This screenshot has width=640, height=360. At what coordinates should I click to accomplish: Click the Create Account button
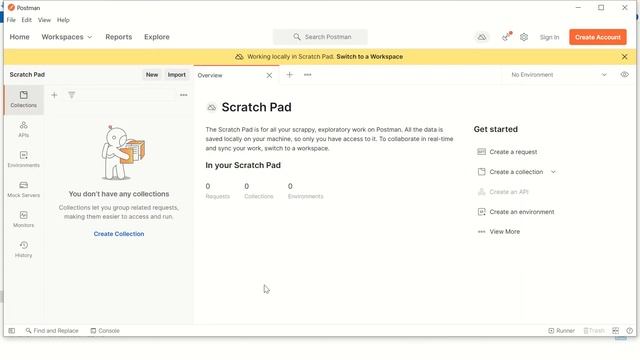tap(598, 37)
